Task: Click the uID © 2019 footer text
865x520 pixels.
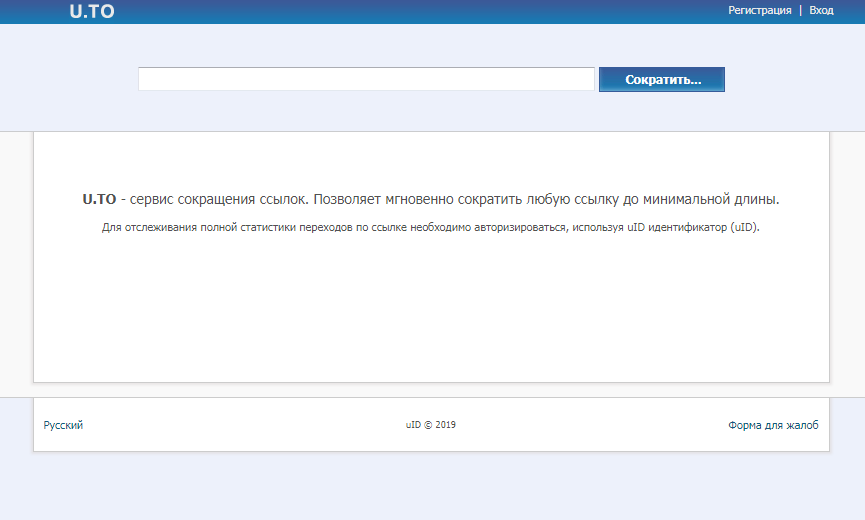Action: tap(431, 425)
